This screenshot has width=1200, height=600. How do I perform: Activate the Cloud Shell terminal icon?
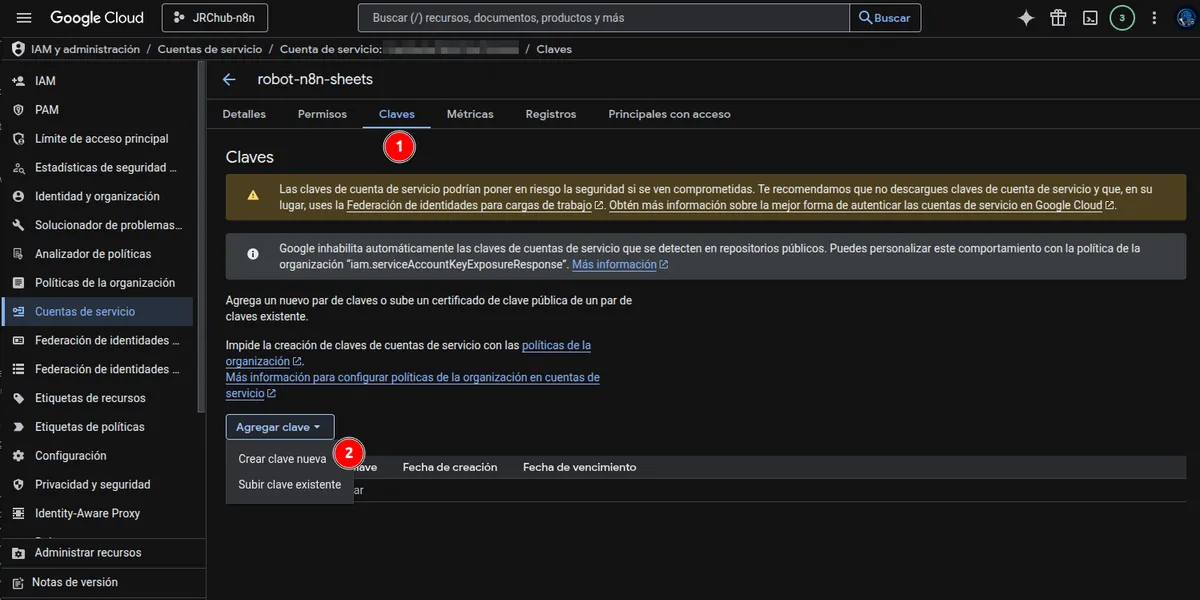click(1091, 18)
